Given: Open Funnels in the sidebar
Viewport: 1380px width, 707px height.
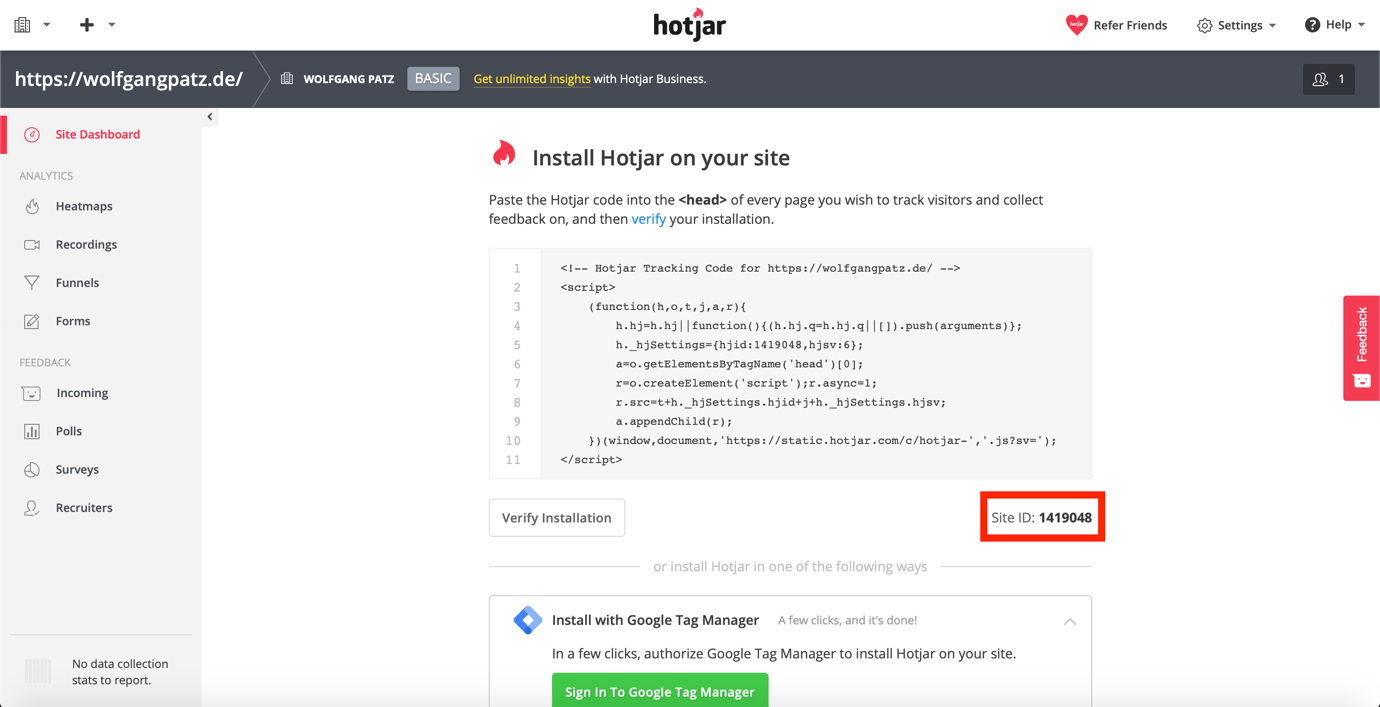Looking at the screenshot, I should (77, 283).
